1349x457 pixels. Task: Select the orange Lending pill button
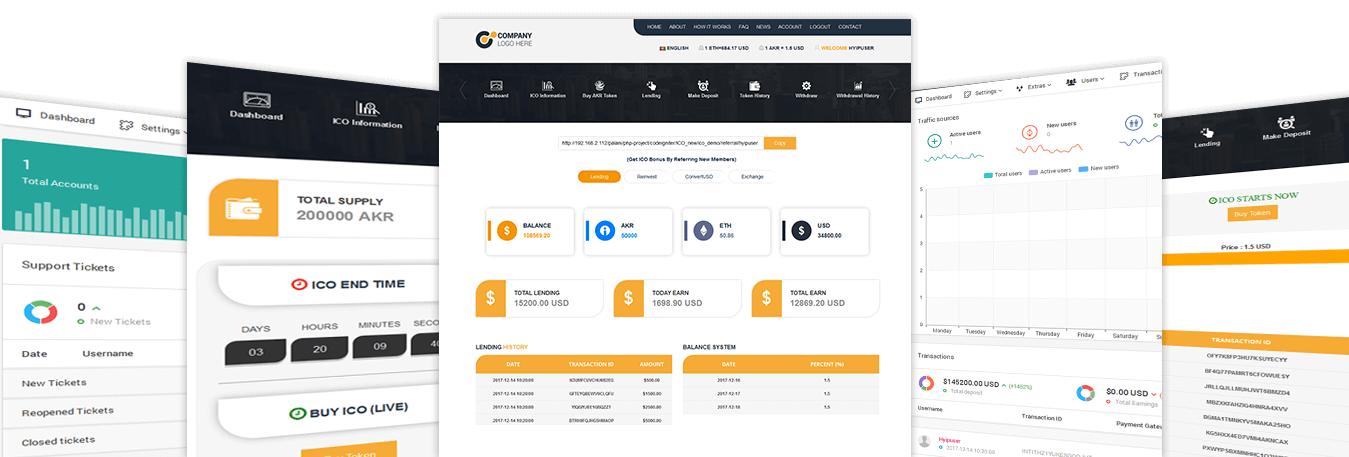(x=599, y=177)
